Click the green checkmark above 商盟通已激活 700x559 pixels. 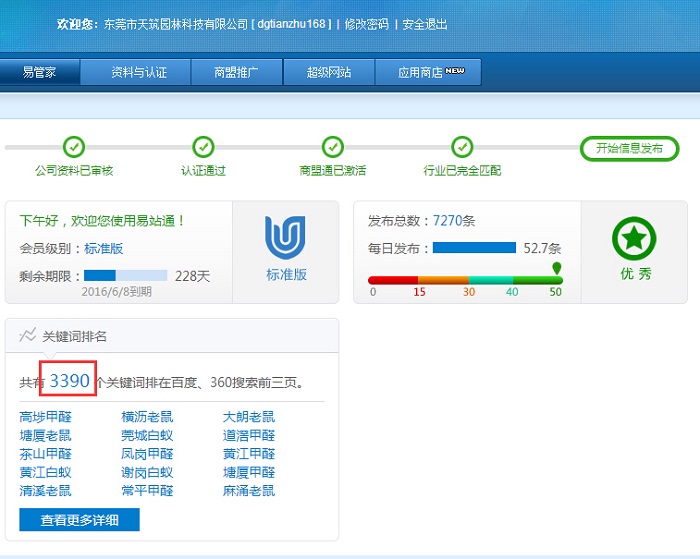pos(332,148)
